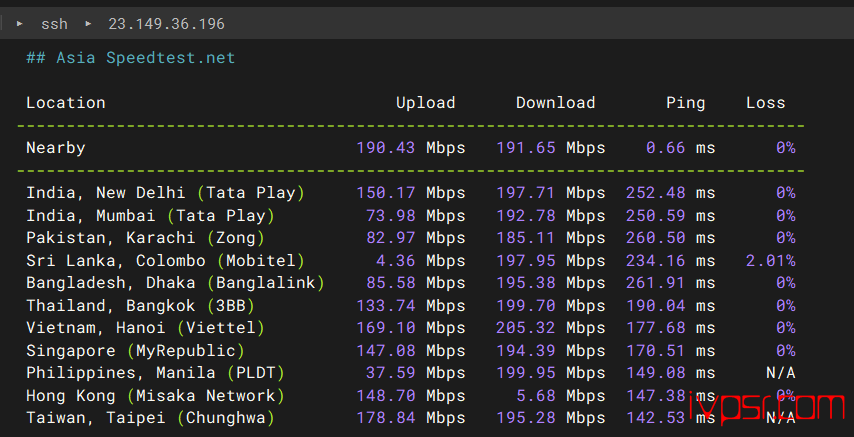Click Hanoi upload value 169.10
This screenshot has width=854, height=437.
point(386,328)
